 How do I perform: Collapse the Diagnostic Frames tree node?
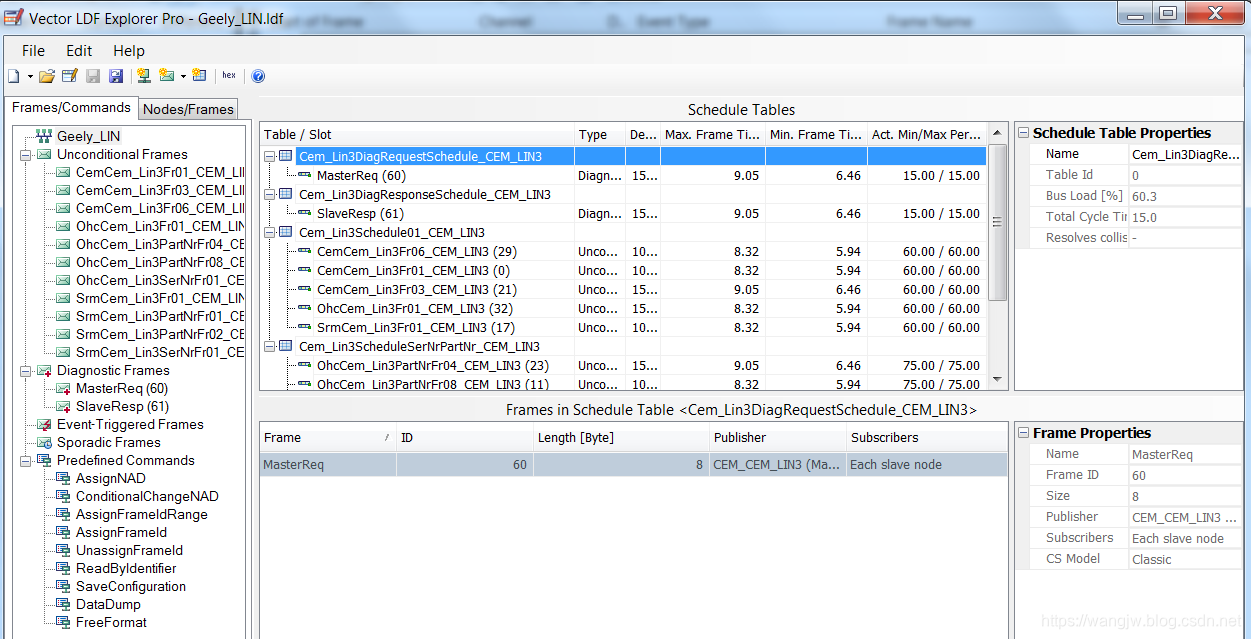pyautogui.click(x=25, y=371)
